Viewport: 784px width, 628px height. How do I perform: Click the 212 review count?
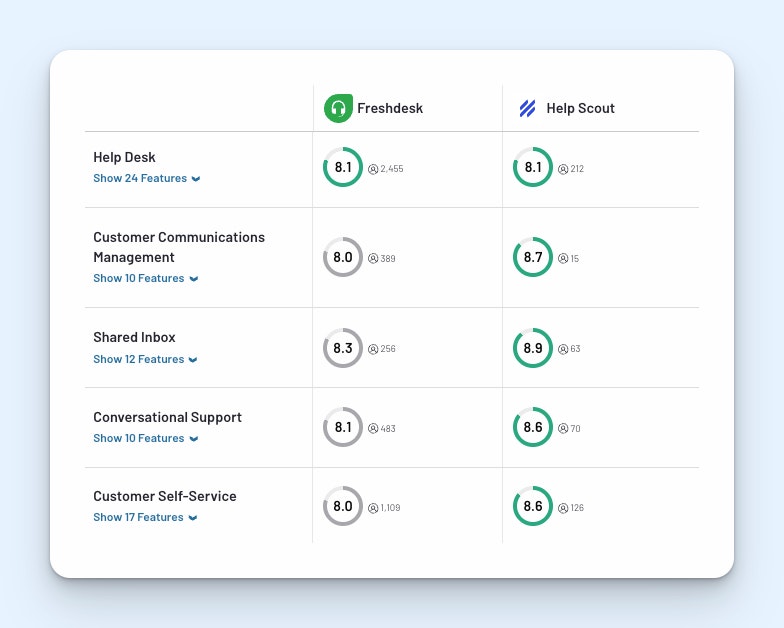coord(577,169)
